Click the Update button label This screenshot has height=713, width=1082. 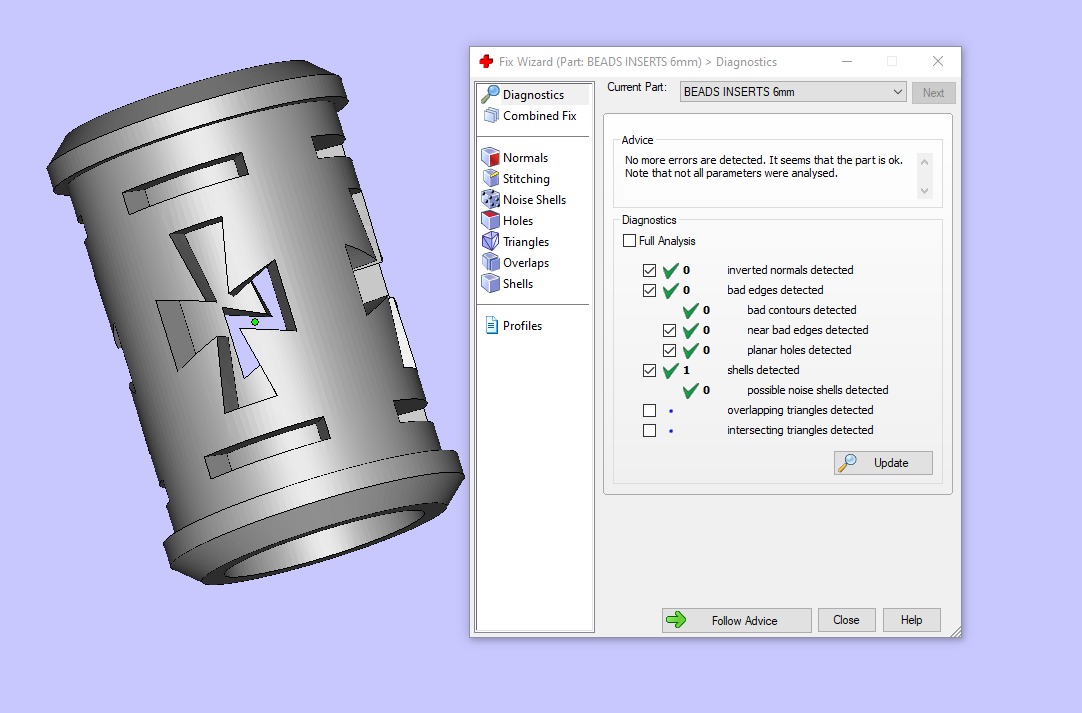tap(891, 462)
